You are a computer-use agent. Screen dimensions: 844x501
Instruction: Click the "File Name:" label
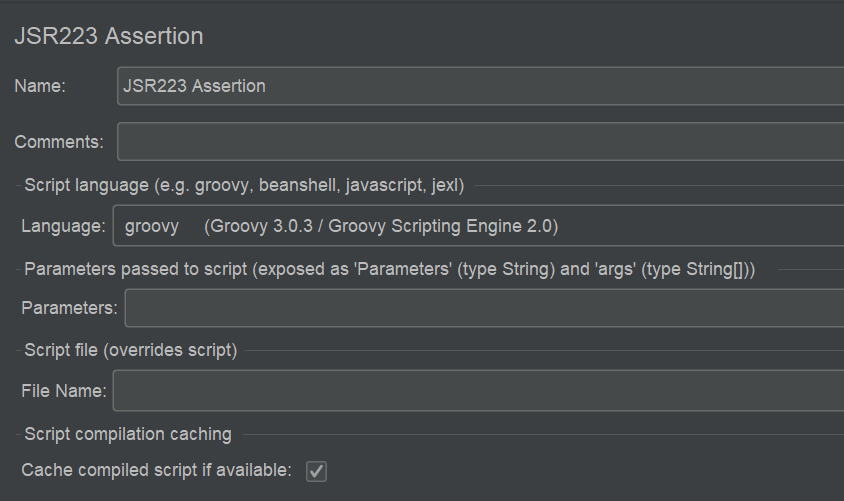point(64,391)
